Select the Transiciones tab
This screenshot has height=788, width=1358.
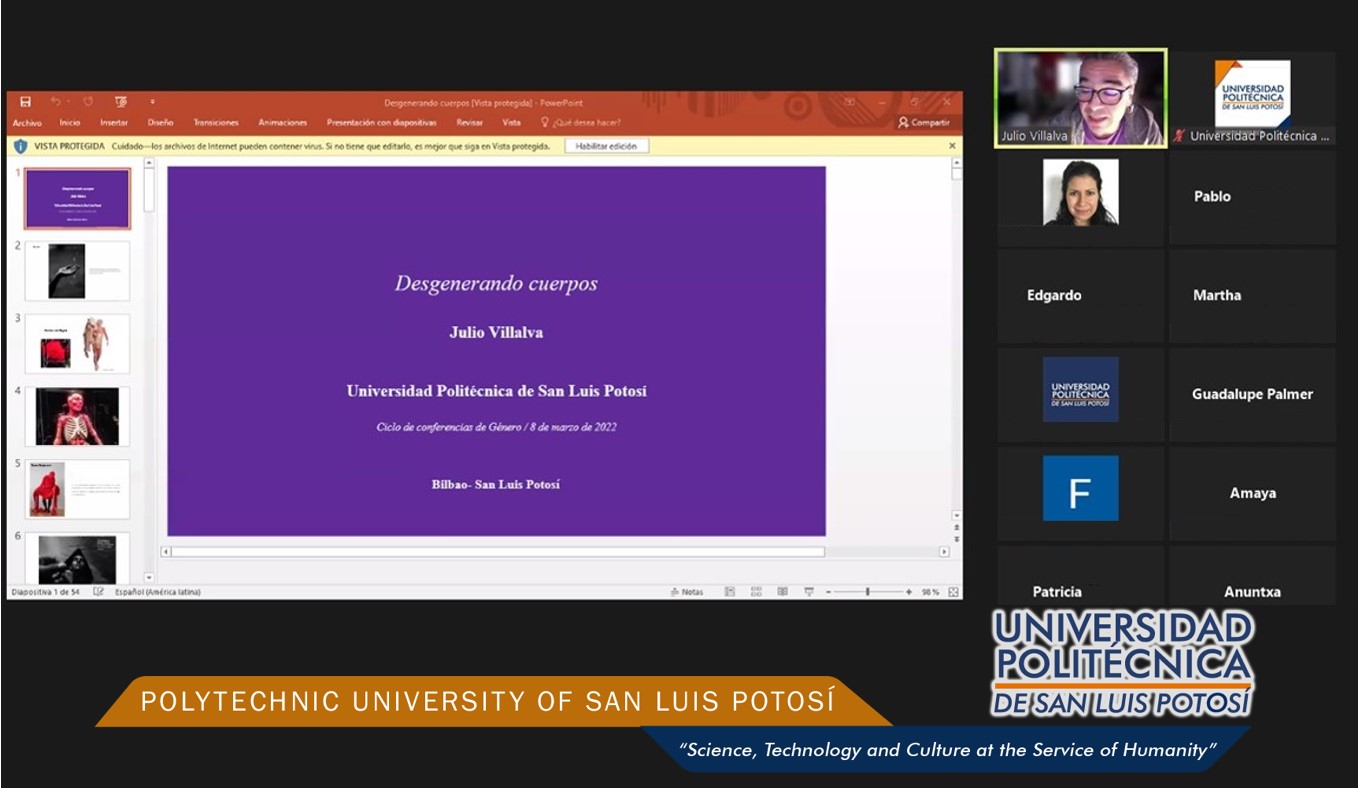pos(216,123)
